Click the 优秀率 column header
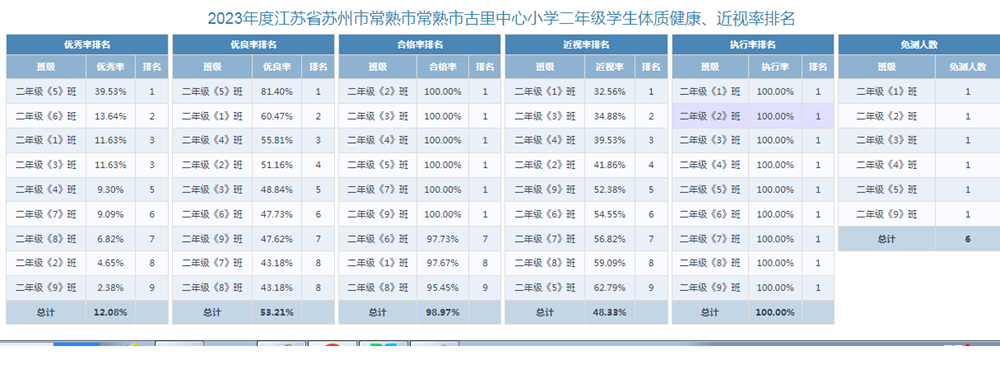This screenshot has width=1000, height=379. pyautogui.click(x=110, y=66)
